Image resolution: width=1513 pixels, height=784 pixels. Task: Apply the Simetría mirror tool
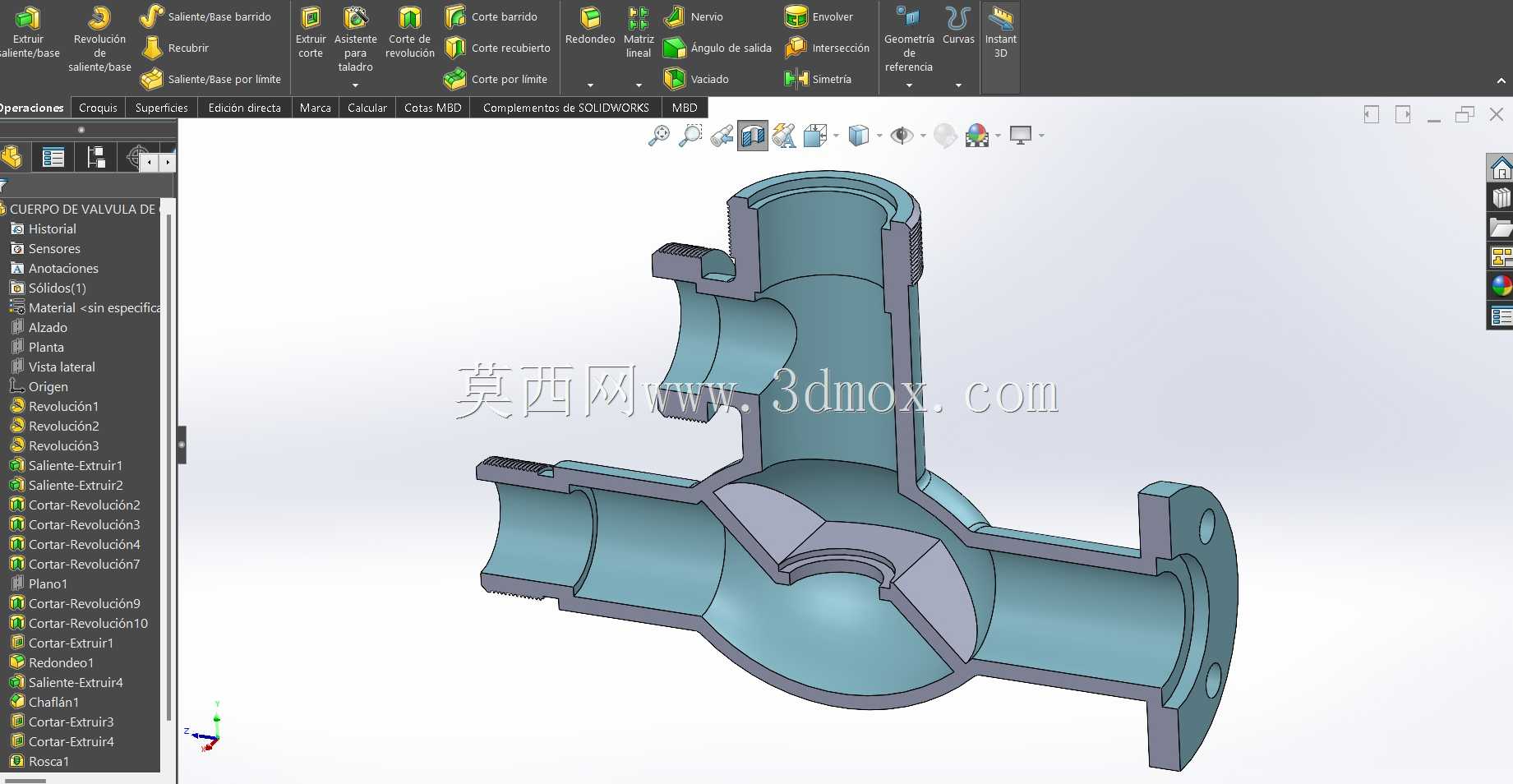point(818,79)
